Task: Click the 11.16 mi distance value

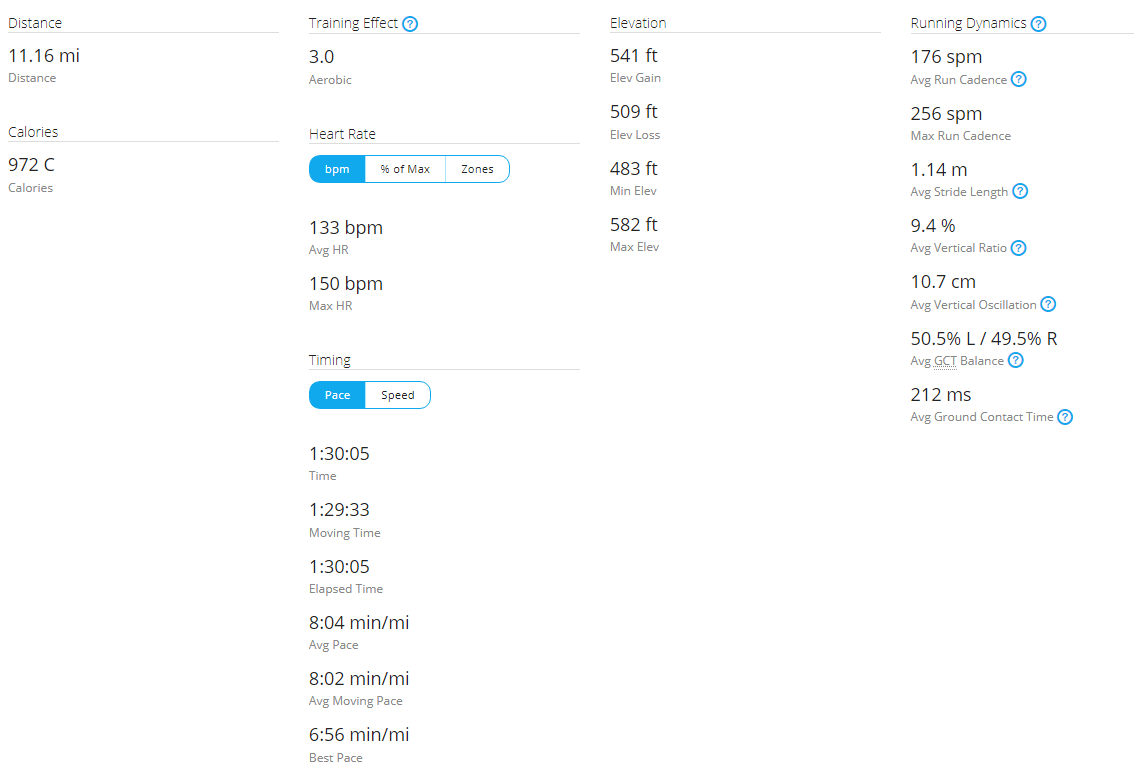Action: tap(44, 56)
